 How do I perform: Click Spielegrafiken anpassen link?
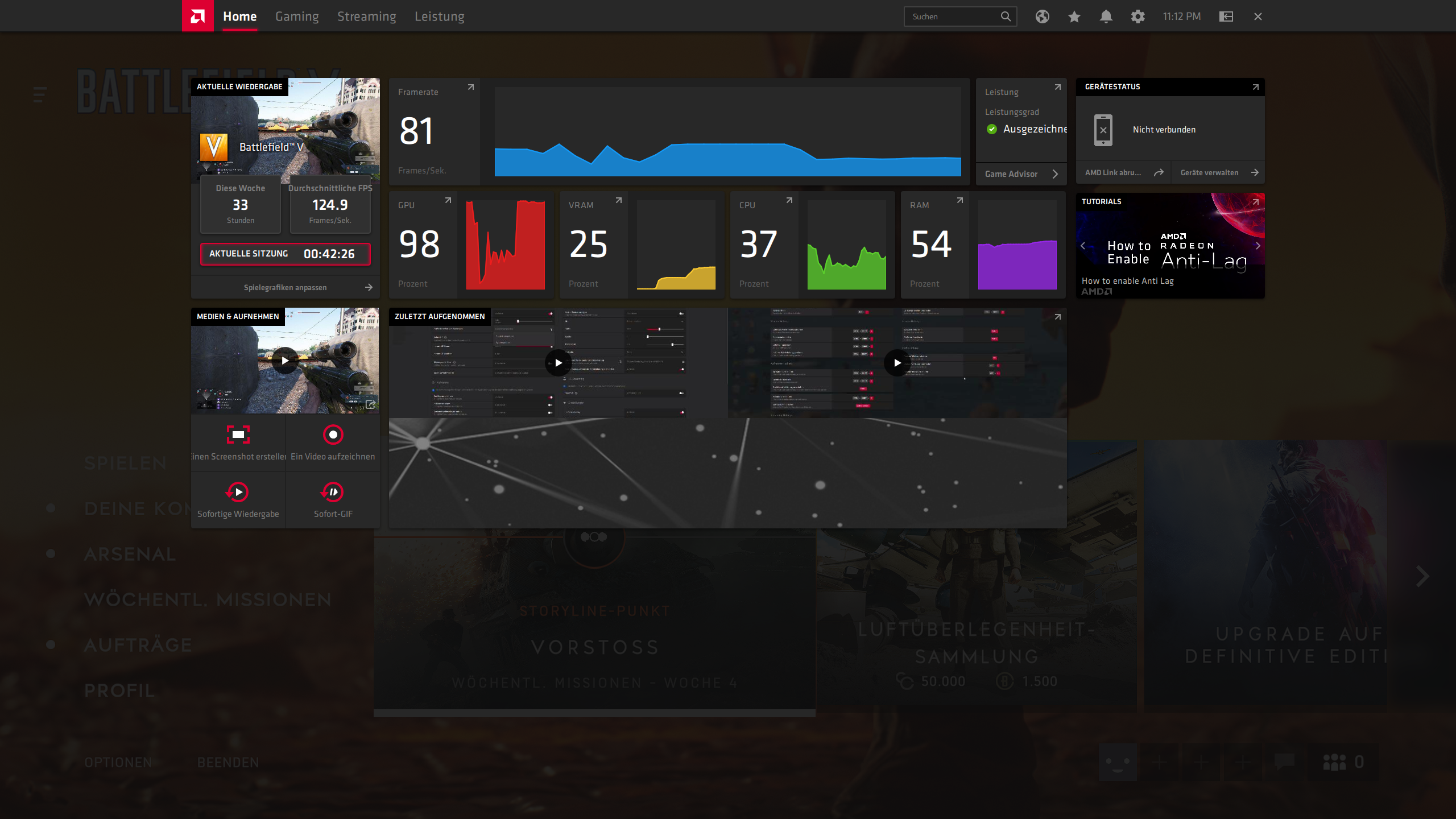pos(286,287)
